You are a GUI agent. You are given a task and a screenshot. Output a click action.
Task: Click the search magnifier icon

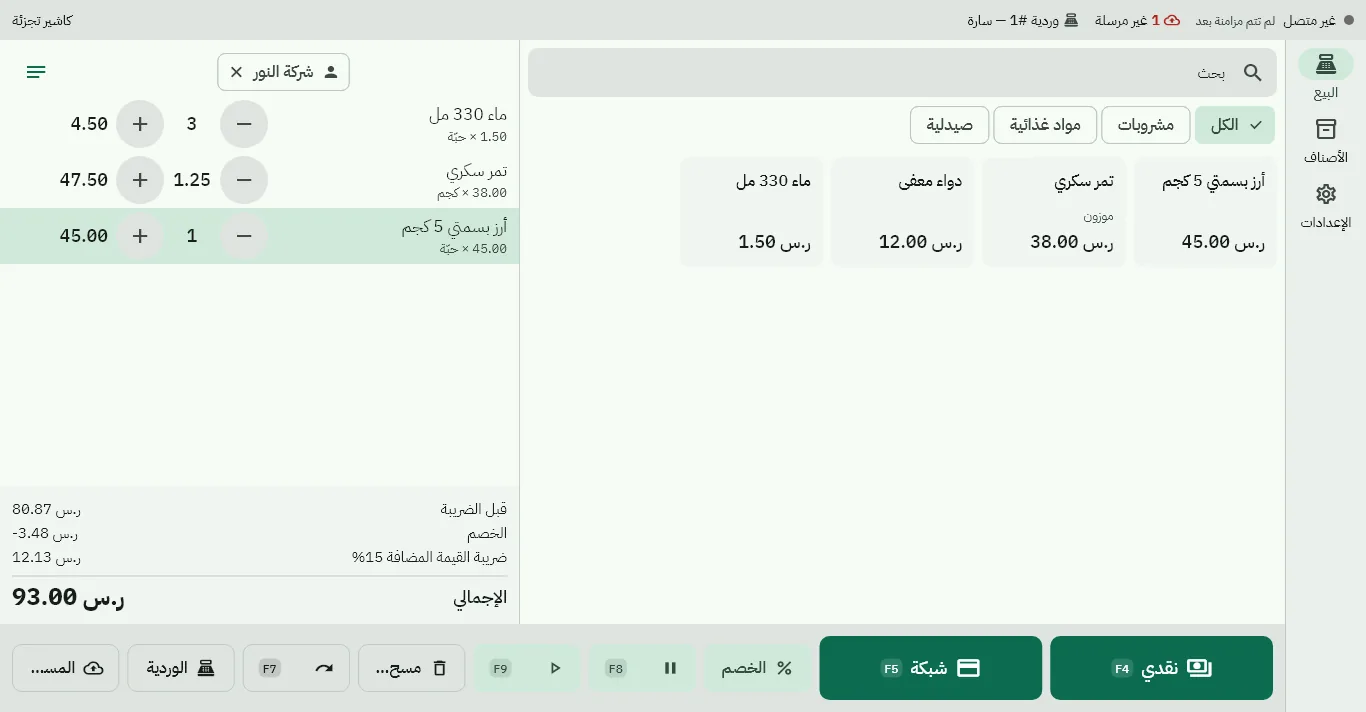(1252, 73)
